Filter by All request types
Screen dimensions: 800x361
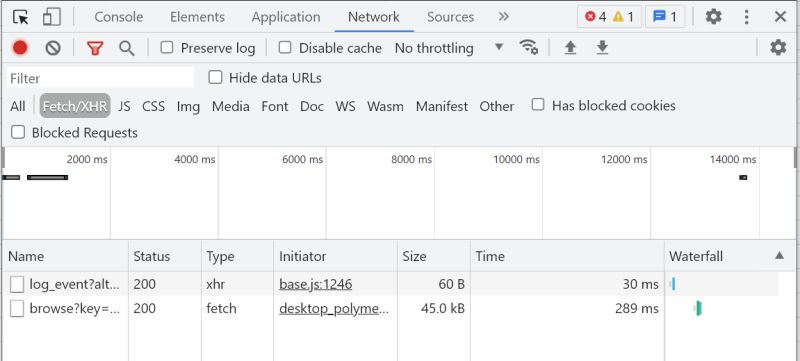[17, 106]
